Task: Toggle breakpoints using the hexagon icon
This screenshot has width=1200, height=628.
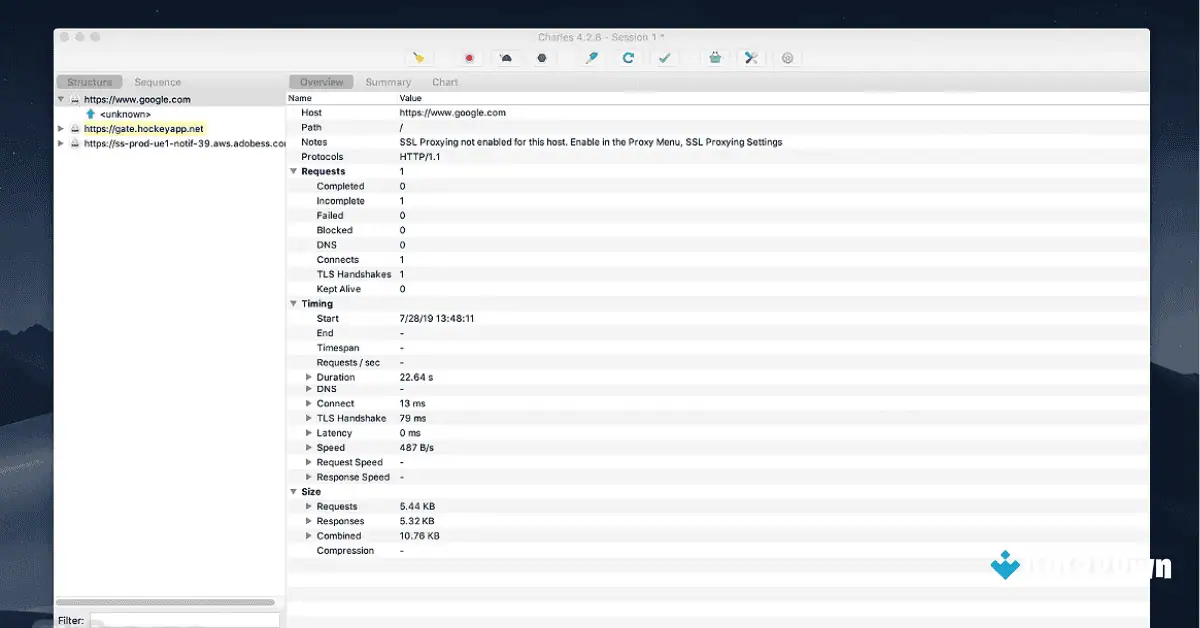Action: [542, 57]
